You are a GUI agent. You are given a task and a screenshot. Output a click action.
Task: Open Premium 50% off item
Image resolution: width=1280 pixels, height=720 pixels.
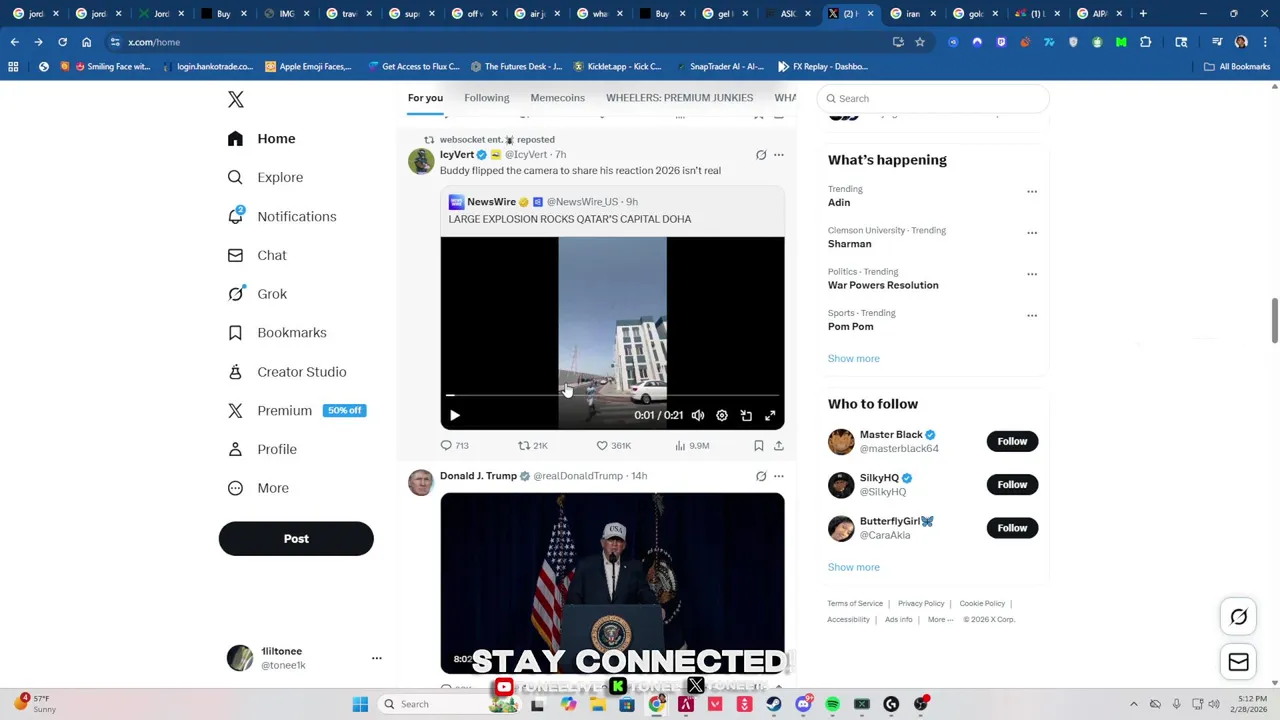click(296, 410)
